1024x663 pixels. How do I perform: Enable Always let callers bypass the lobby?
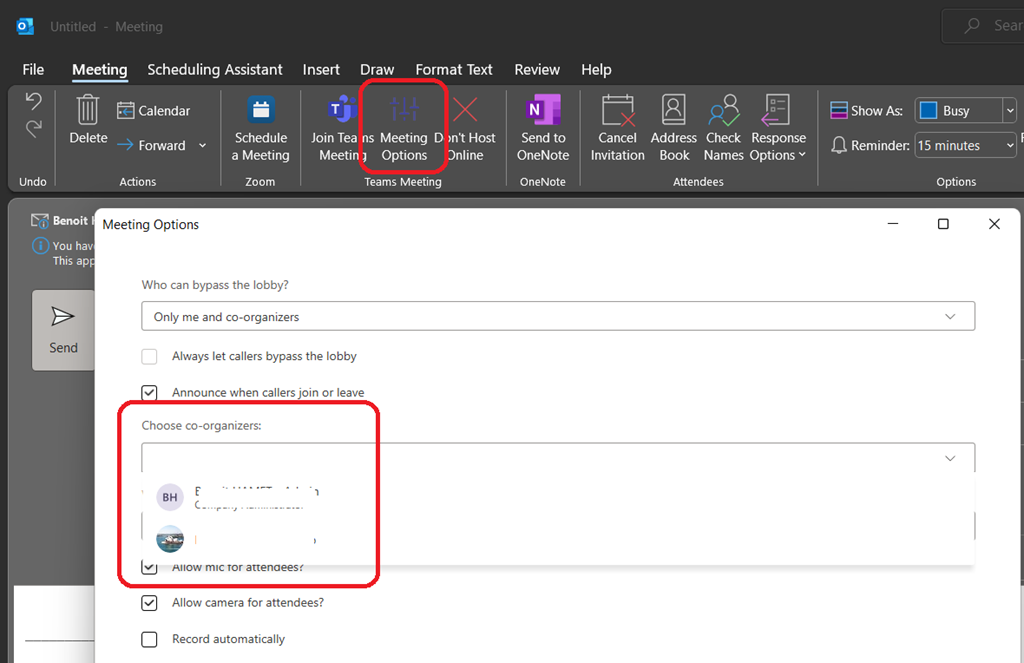tap(150, 356)
